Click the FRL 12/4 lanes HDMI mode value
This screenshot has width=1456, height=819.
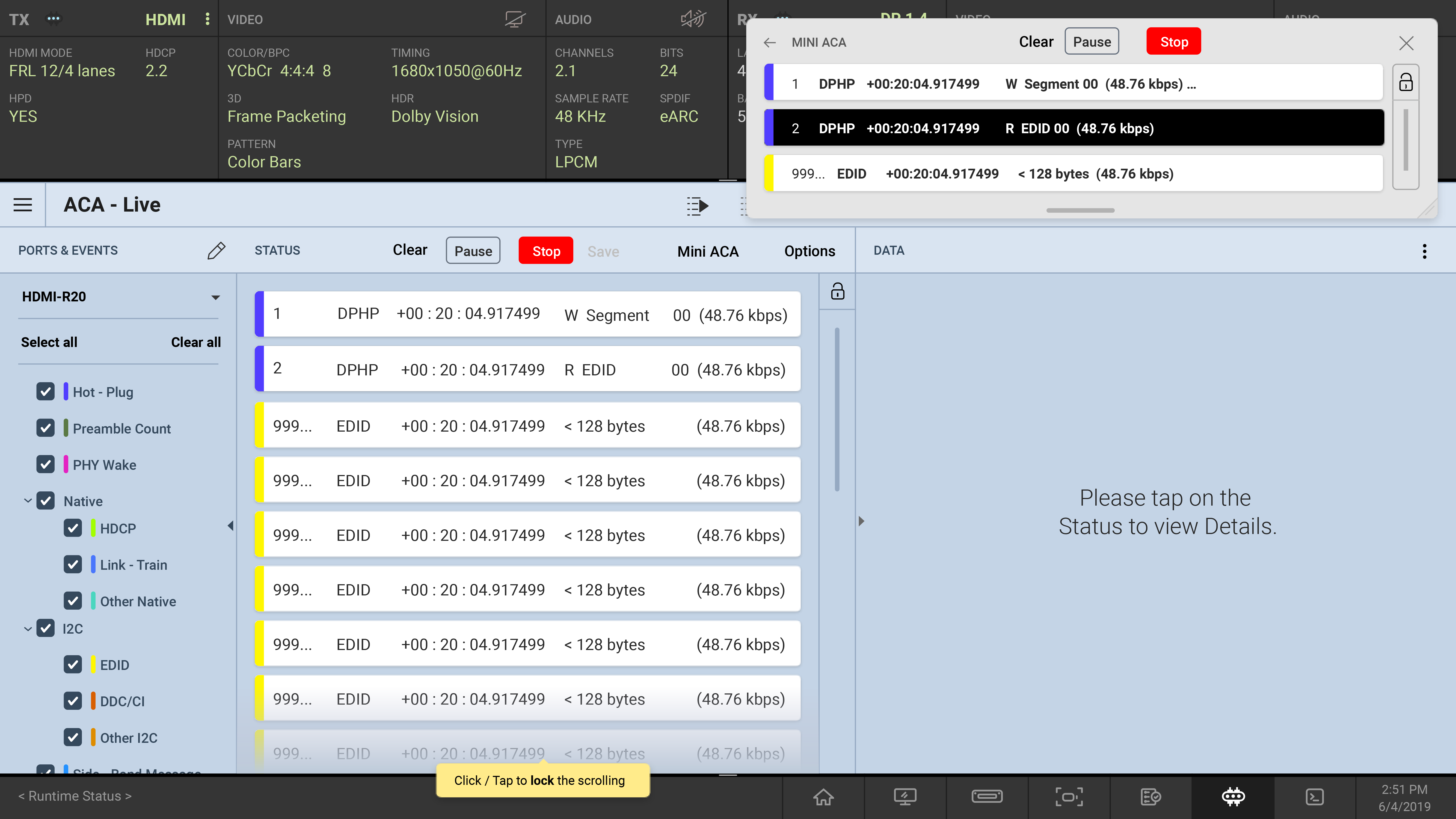pos(62,71)
